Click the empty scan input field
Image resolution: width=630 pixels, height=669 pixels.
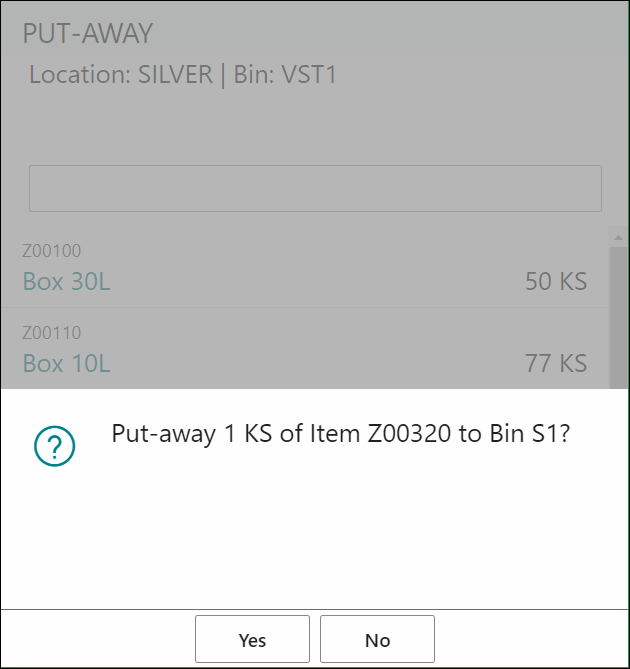315,188
